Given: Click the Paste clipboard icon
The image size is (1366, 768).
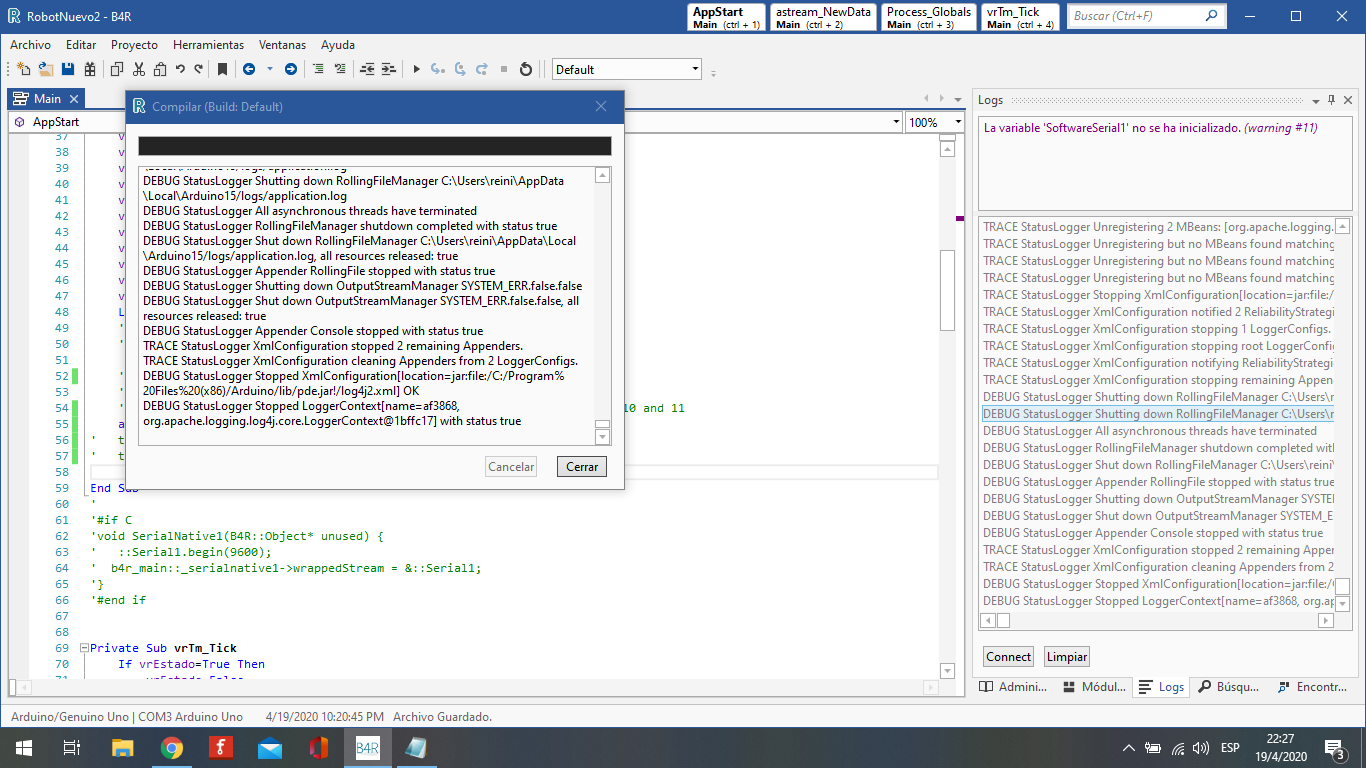Looking at the screenshot, I should 160,69.
